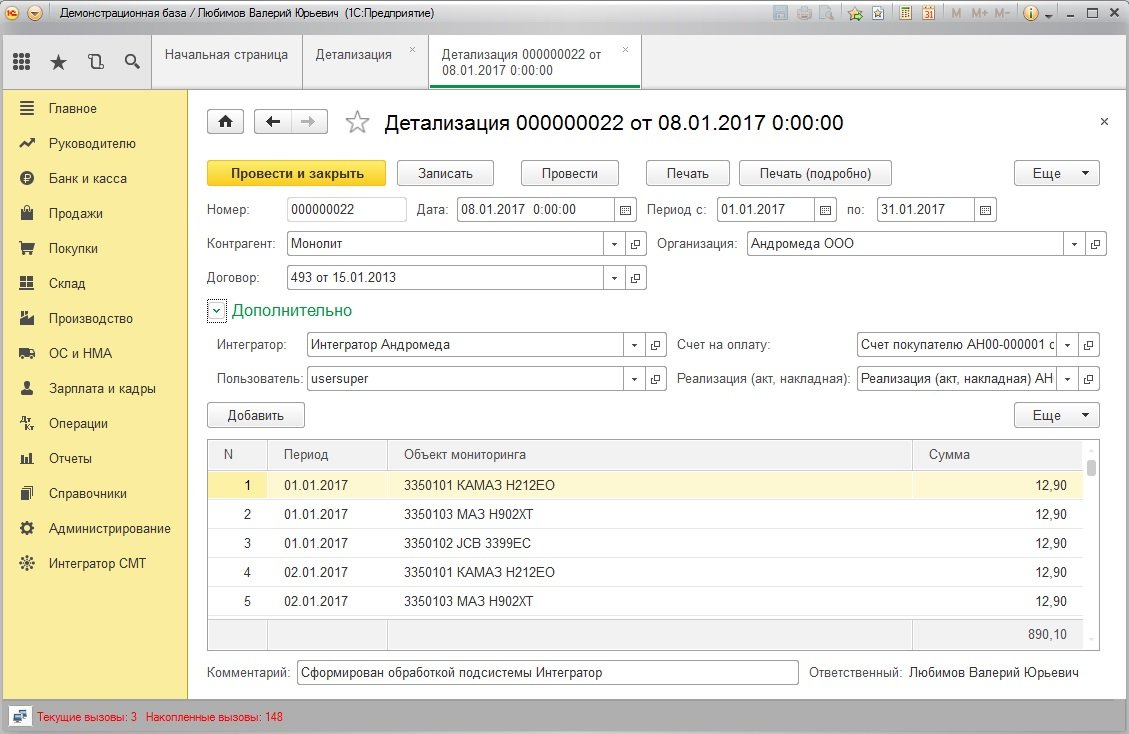
Task: Click the Провести и закрыть button
Action: point(297,173)
